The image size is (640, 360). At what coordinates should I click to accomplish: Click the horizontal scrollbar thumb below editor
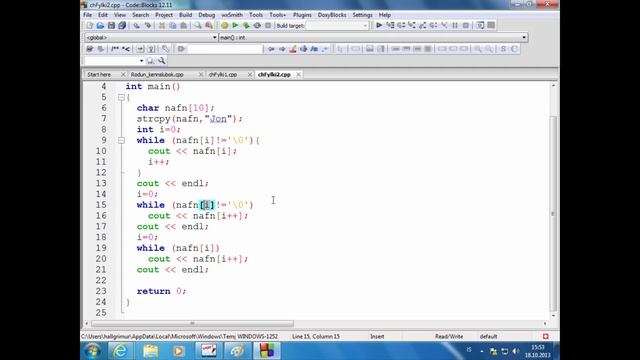[192, 324]
